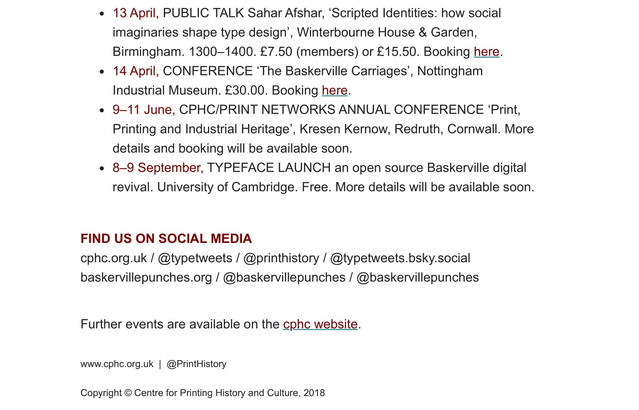Click the Copyright Centre for Printing History line
639x410 pixels.
(202, 393)
